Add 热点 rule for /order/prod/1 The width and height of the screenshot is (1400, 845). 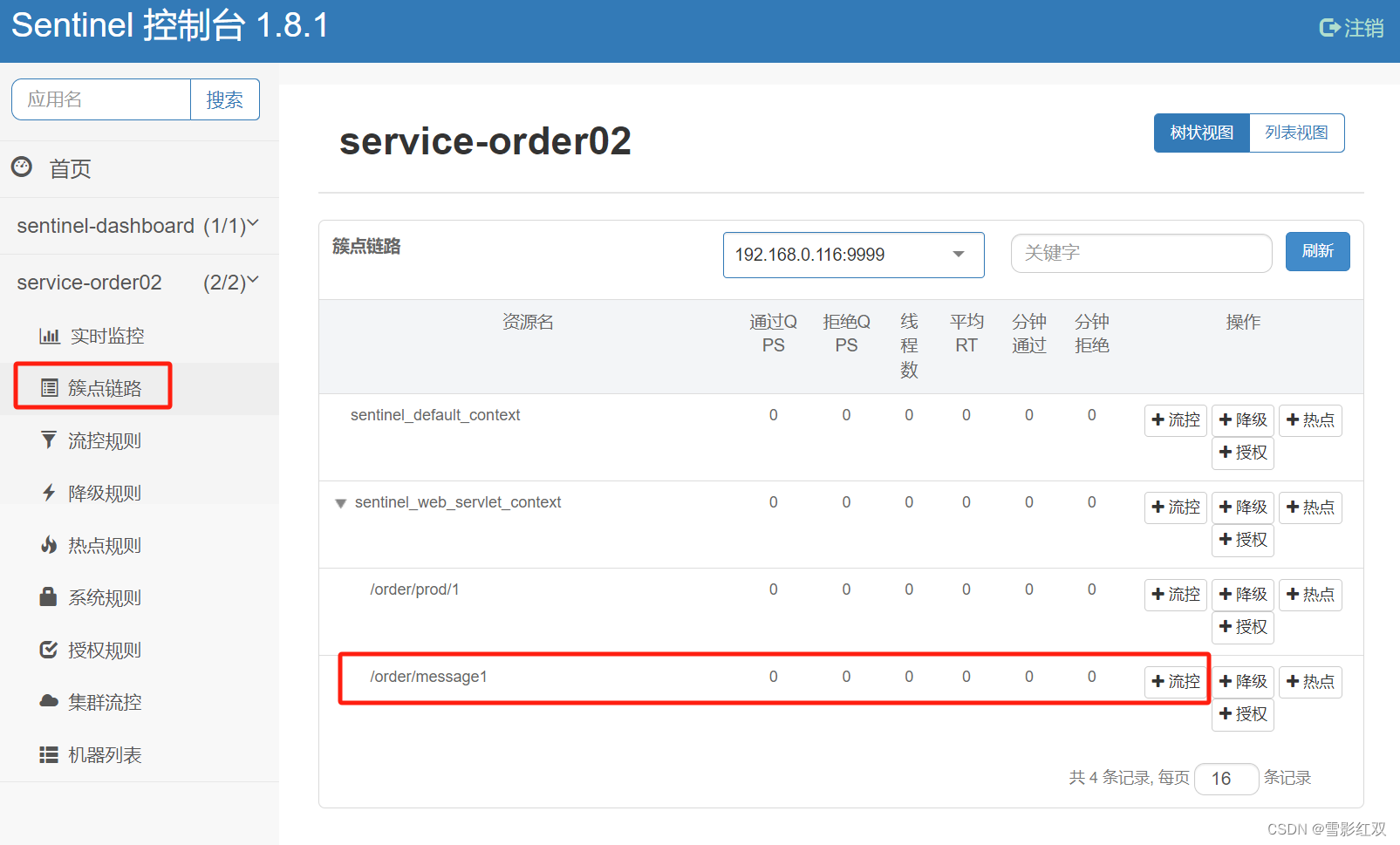(x=1310, y=595)
